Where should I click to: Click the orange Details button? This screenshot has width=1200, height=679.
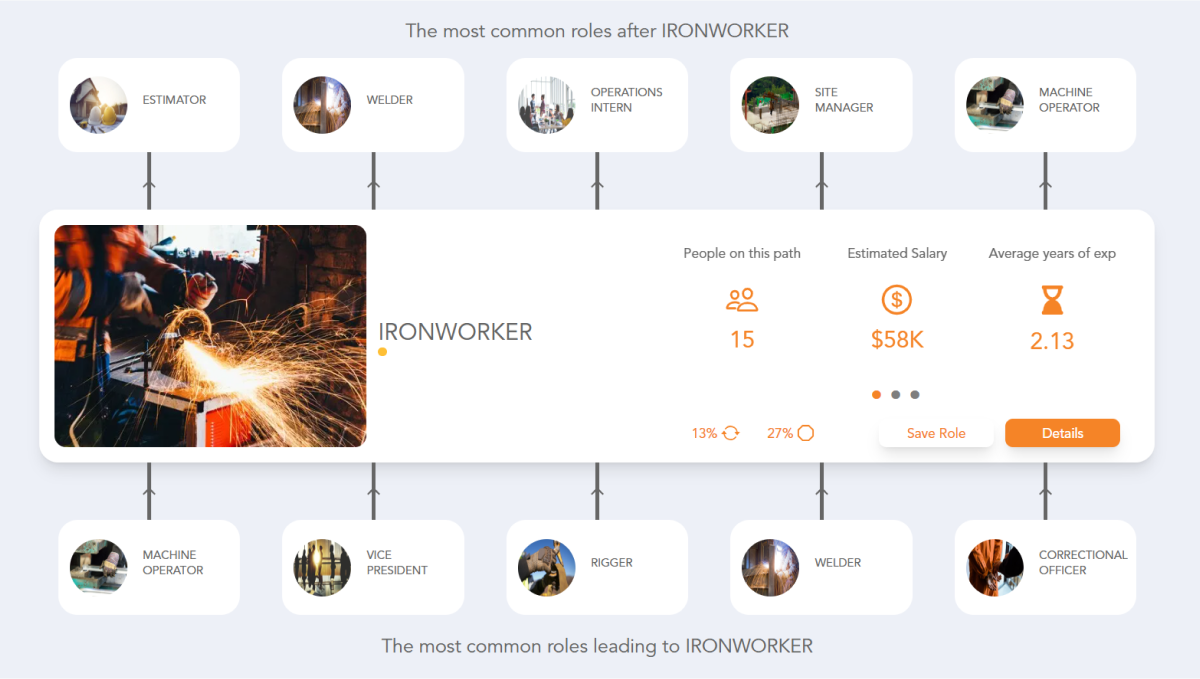click(1062, 433)
